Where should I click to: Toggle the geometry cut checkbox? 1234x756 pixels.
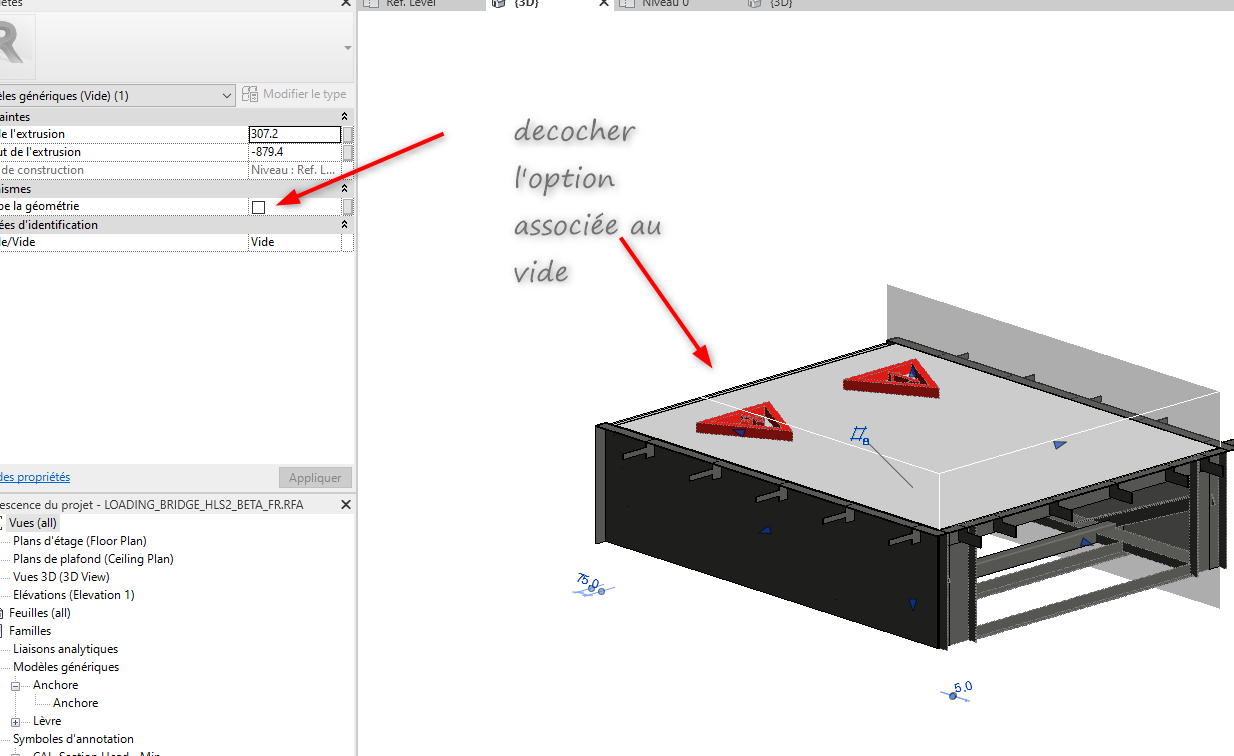(259, 207)
